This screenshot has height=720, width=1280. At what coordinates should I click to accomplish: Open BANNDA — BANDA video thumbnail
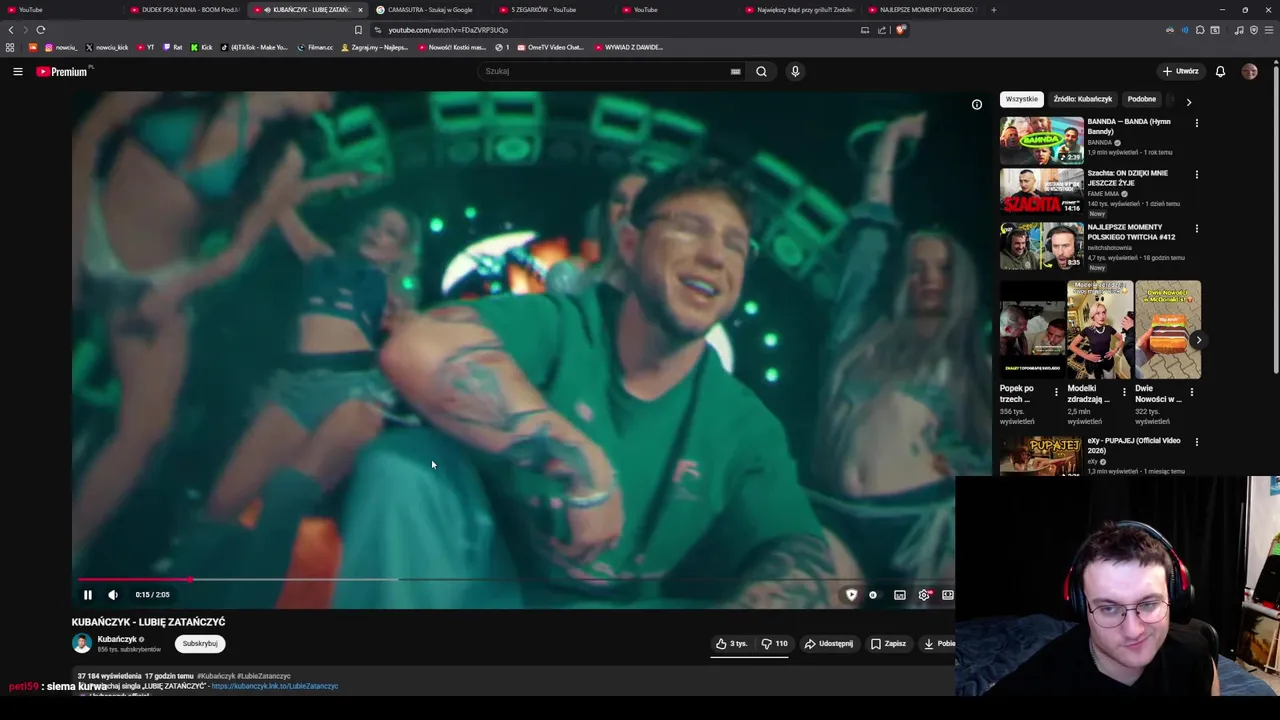click(x=1042, y=140)
